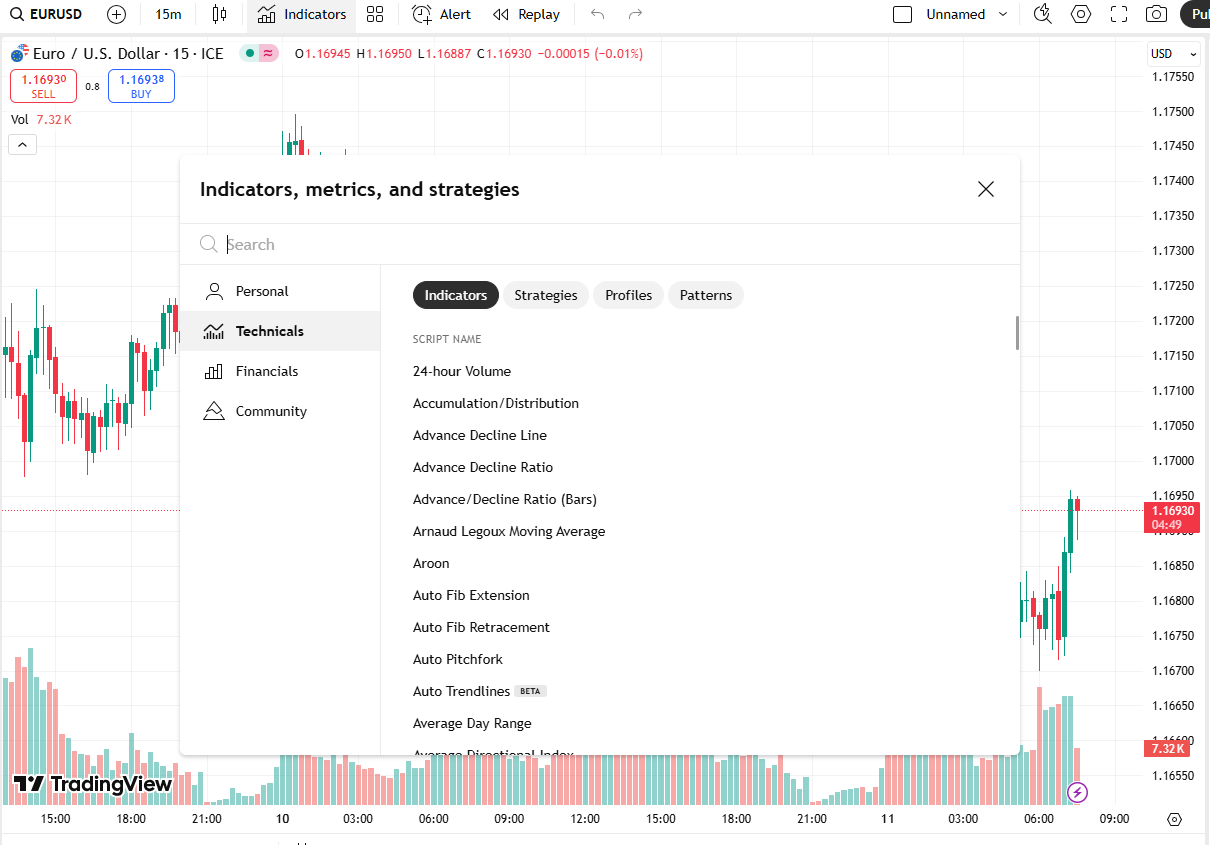Viewport: 1210px width, 845px height.
Task: Focus the indicator Search field
Action: pos(600,244)
